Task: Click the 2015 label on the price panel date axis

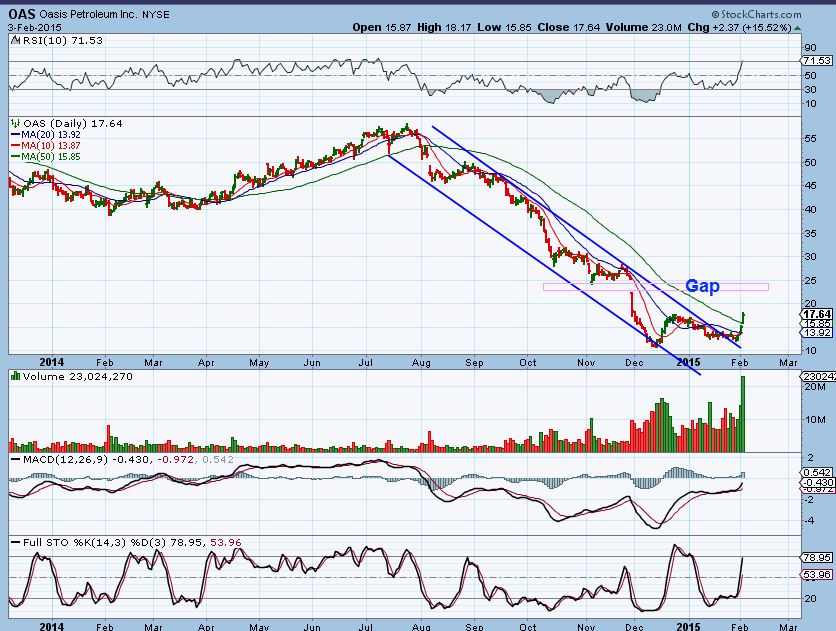Action: tap(689, 362)
